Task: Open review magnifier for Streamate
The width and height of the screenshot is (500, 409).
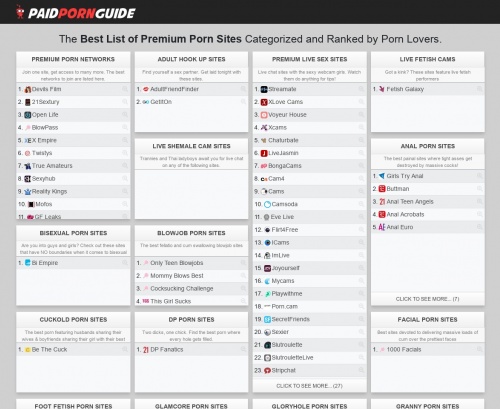Action: click(361, 89)
